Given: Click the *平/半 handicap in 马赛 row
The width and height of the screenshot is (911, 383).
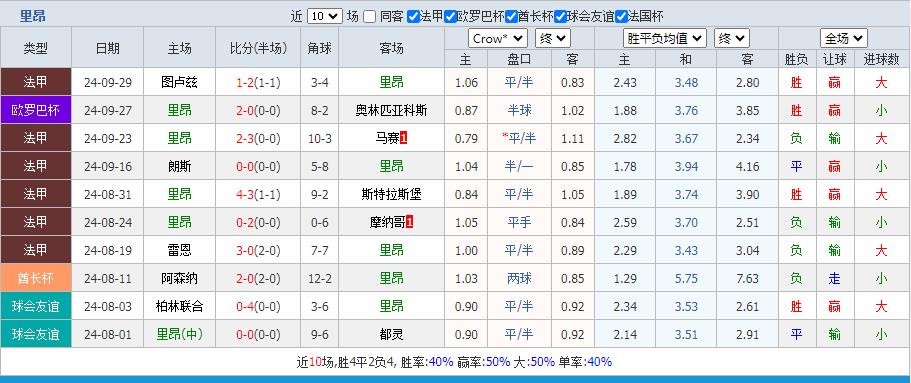Looking at the screenshot, I should click(x=519, y=138).
